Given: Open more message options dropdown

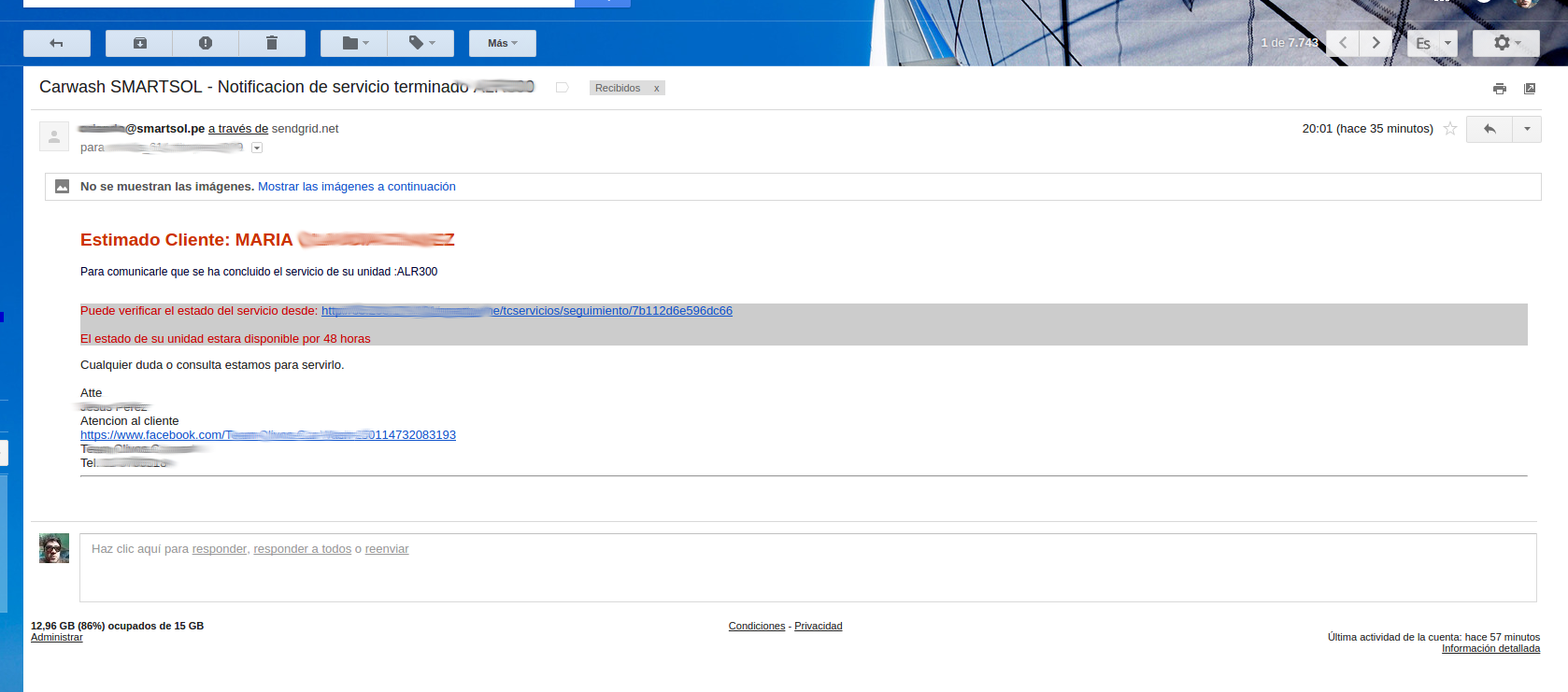Looking at the screenshot, I should point(1527,129).
